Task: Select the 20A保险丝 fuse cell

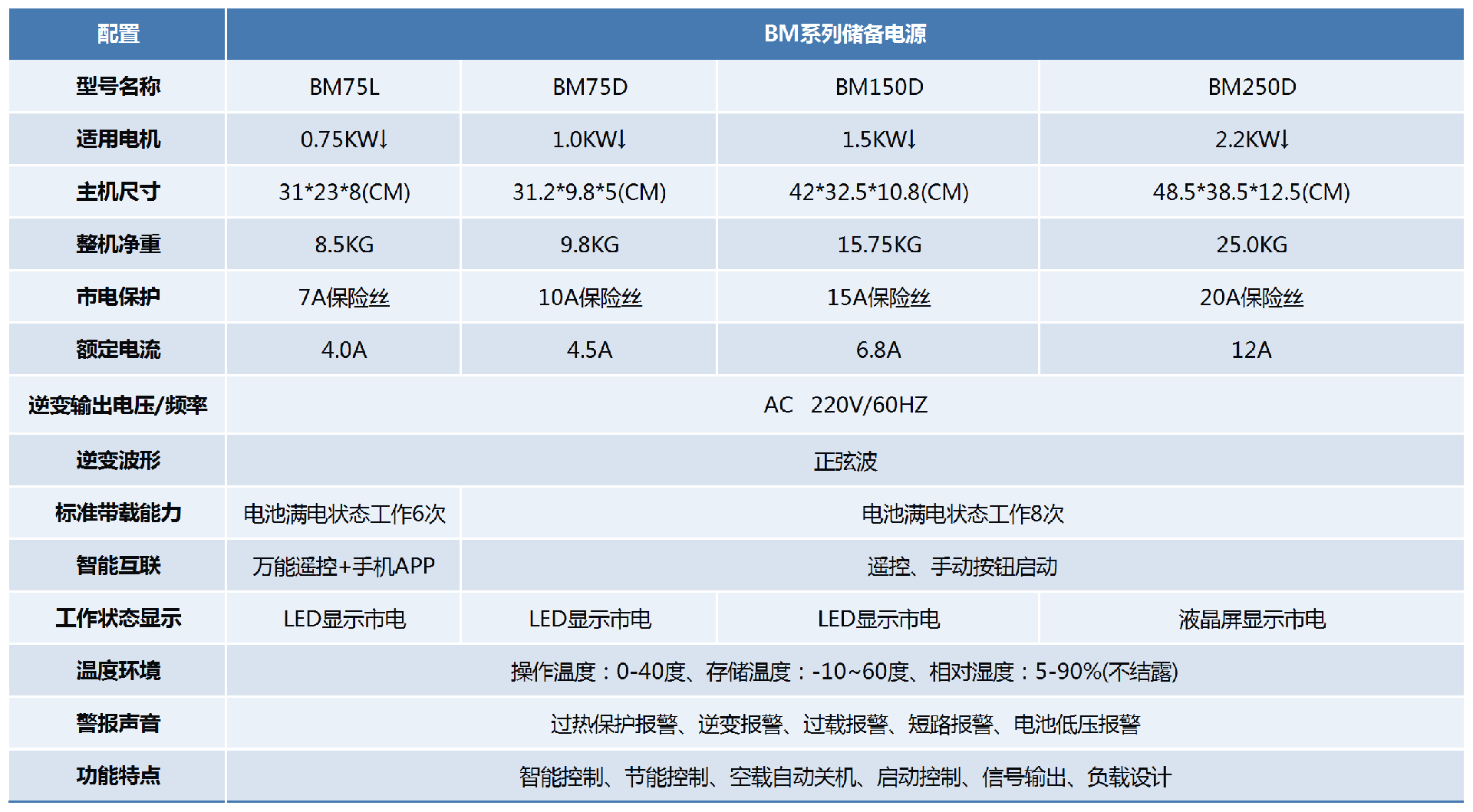Action: 1251,298
